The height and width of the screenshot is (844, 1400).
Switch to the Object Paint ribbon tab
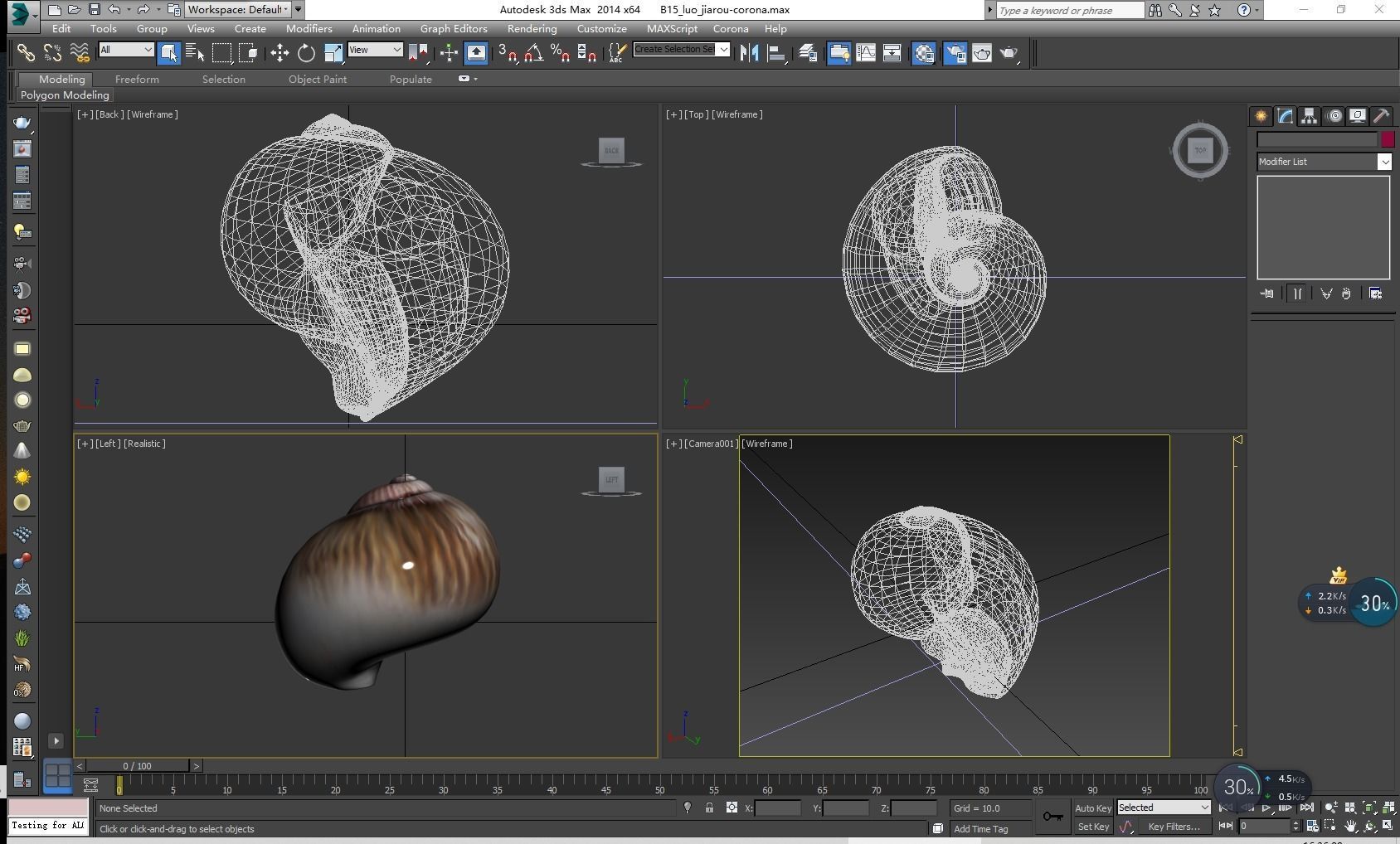click(x=318, y=79)
